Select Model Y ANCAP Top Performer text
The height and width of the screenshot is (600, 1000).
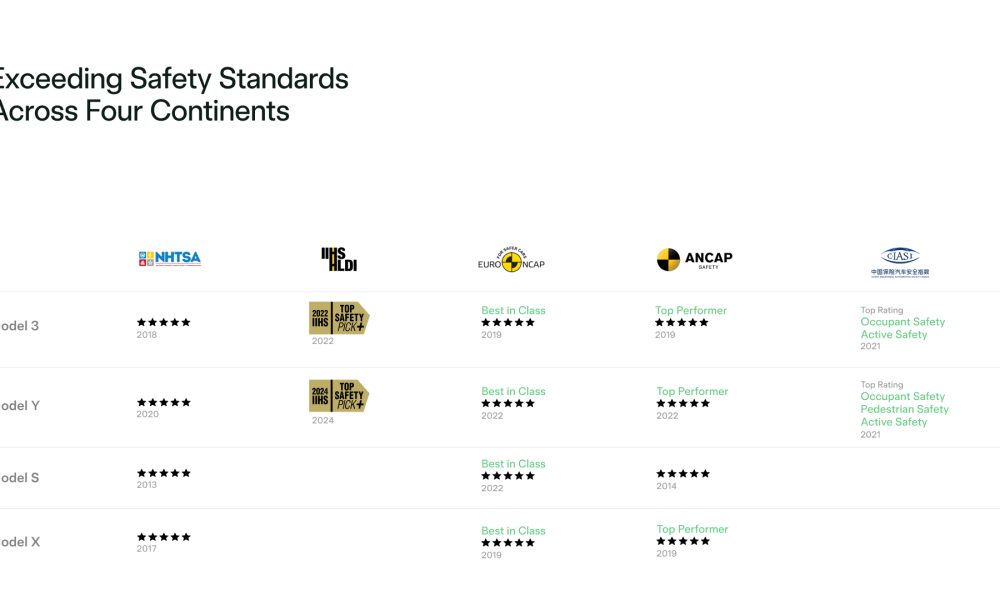(x=692, y=391)
